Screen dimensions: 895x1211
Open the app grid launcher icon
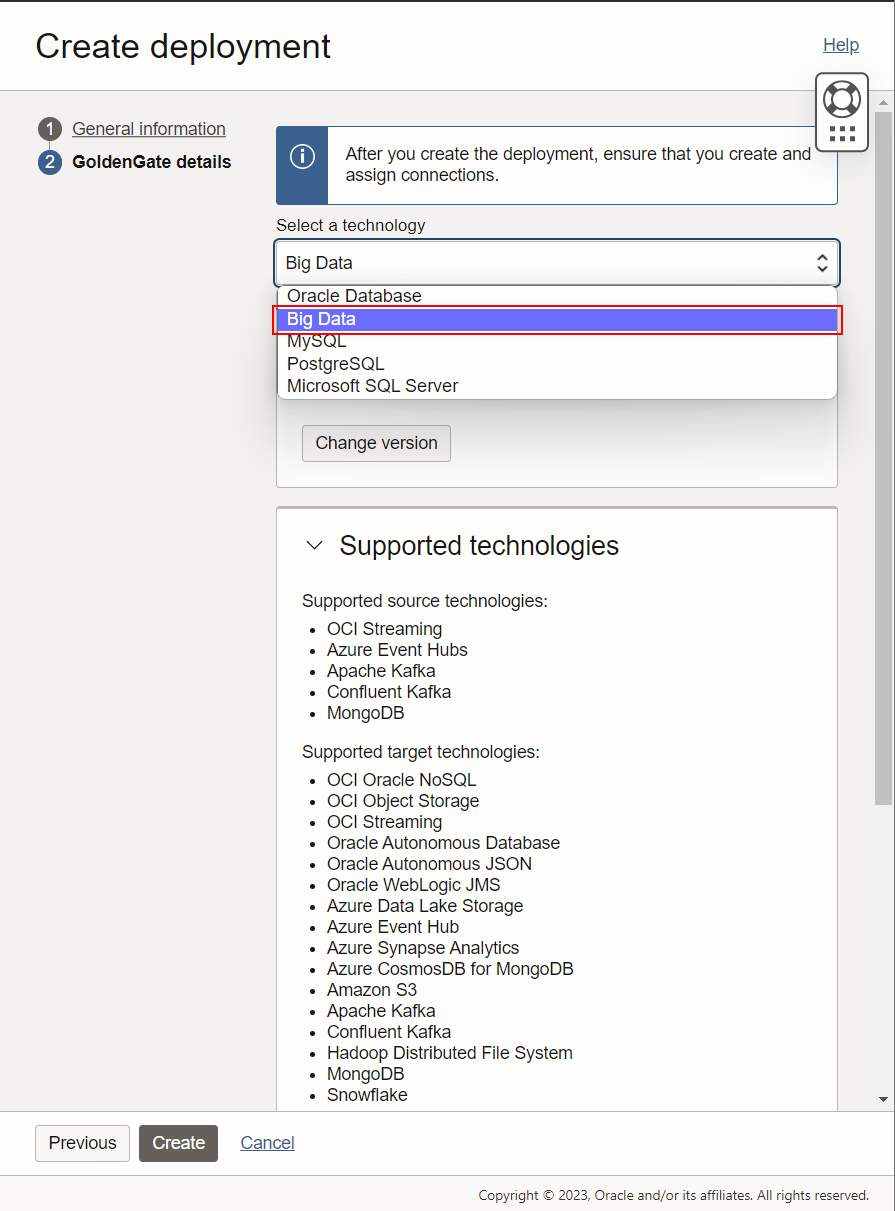click(x=841, y=134)
